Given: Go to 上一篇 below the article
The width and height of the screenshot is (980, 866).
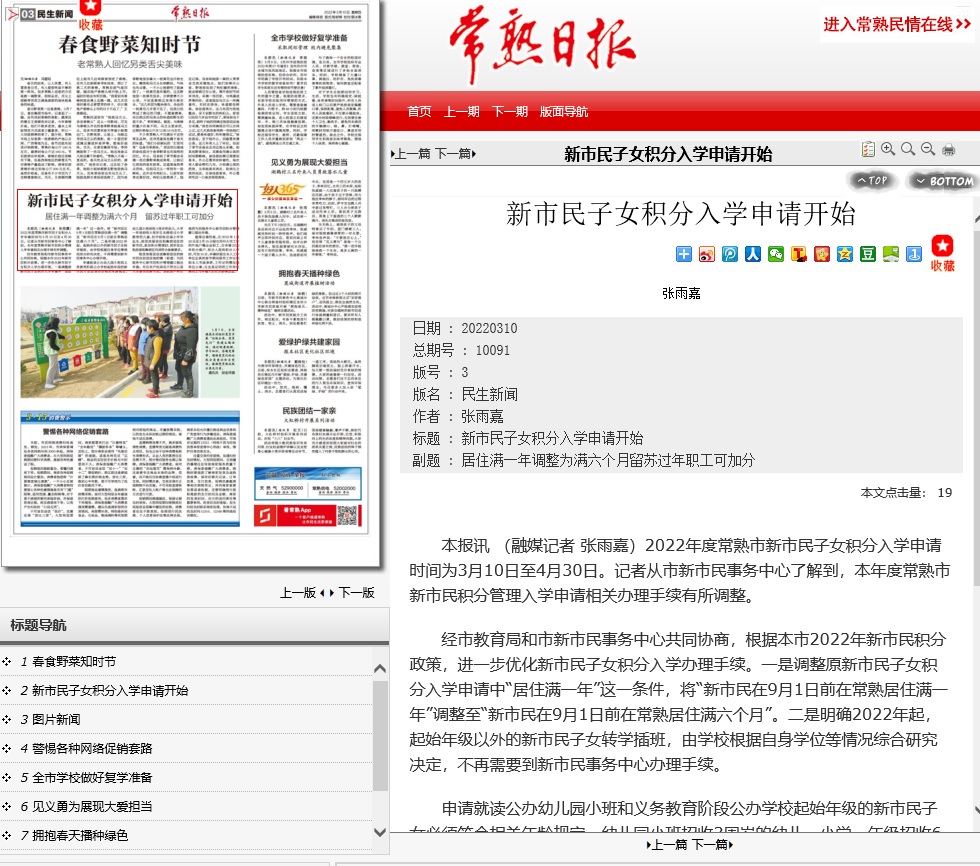Looking at the screenshot, I should point(667,845).
